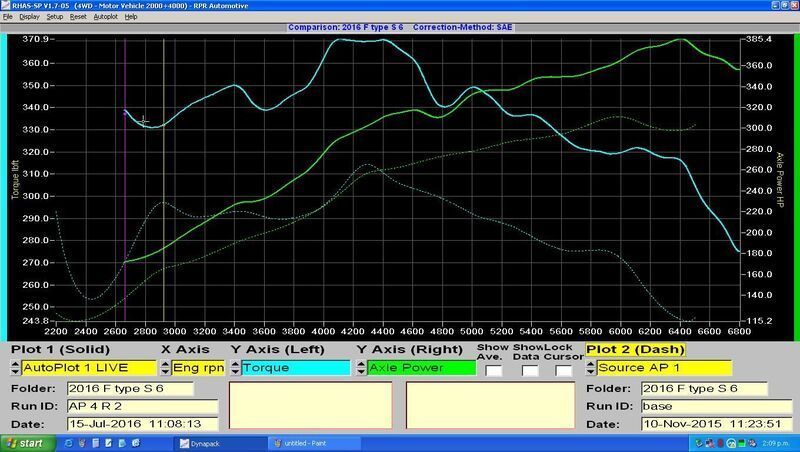Click the Plot 2 (Dash) label

(x=634, y=349)
